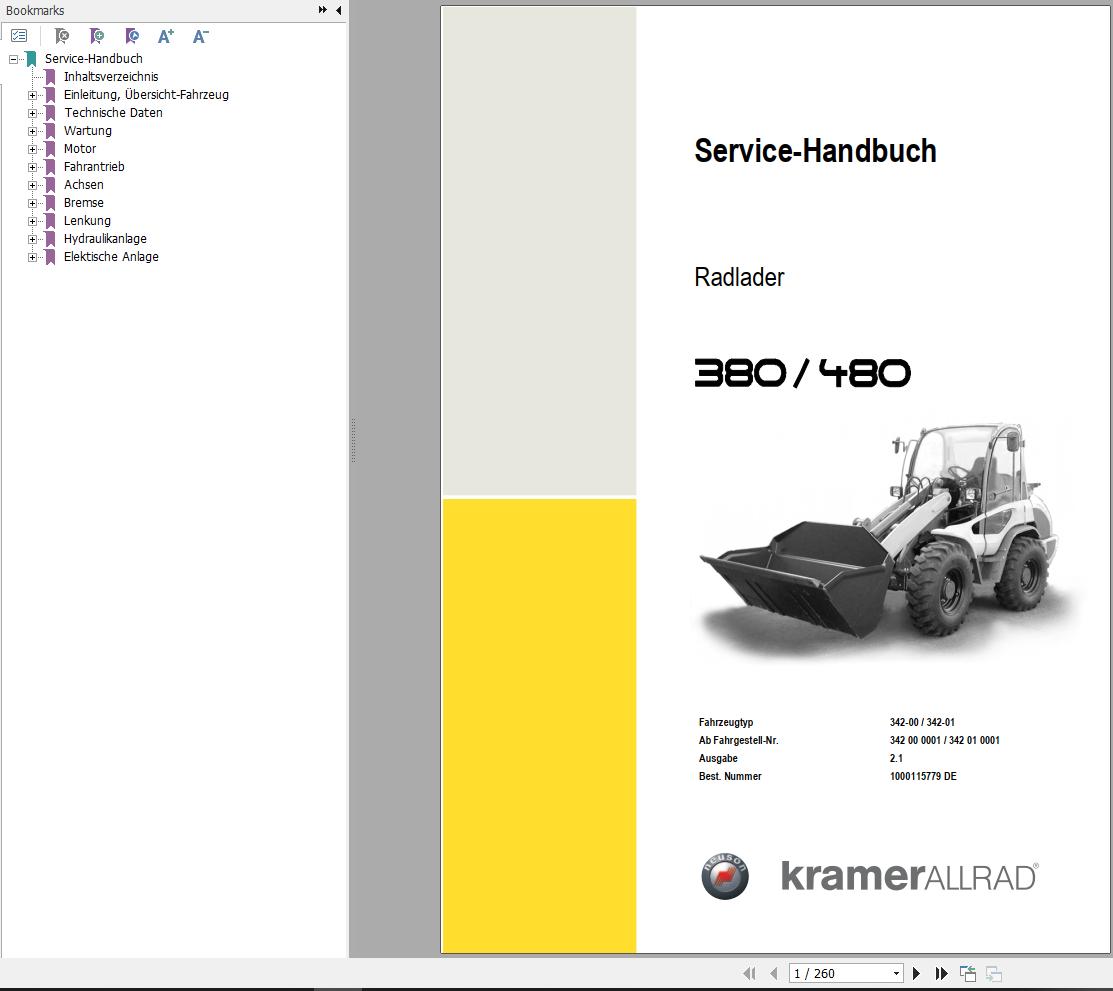
Task: Expand the Bremse bookmark node
Action: point(32,204)
